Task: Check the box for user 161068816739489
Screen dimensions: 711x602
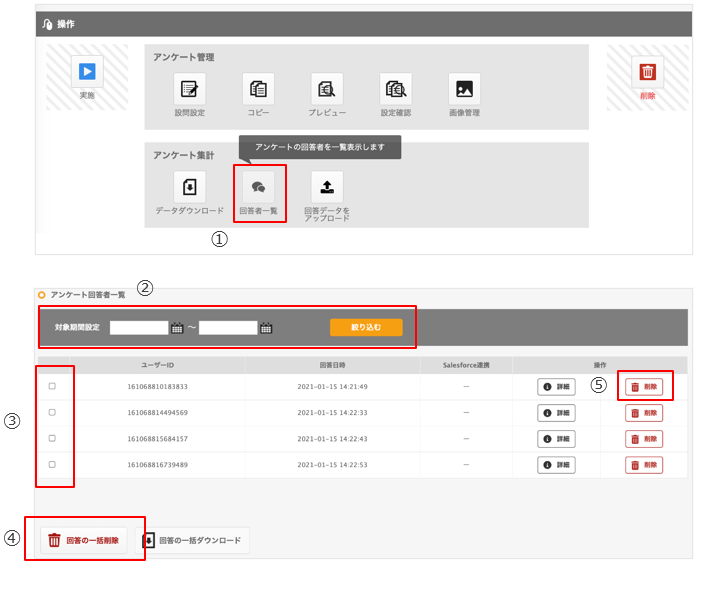Action: click(x=52, y=465)
